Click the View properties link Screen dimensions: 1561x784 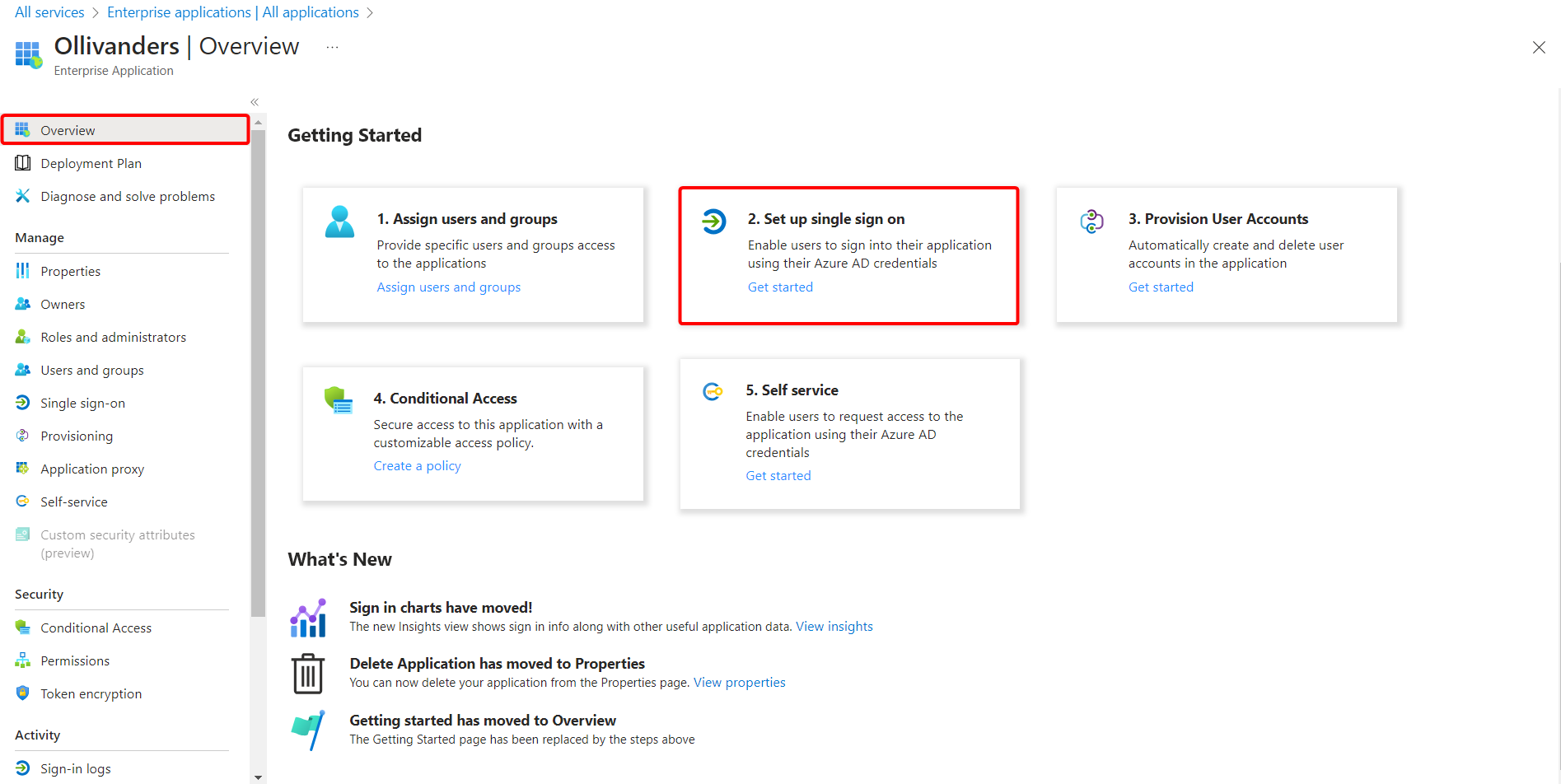click(740, 683)
